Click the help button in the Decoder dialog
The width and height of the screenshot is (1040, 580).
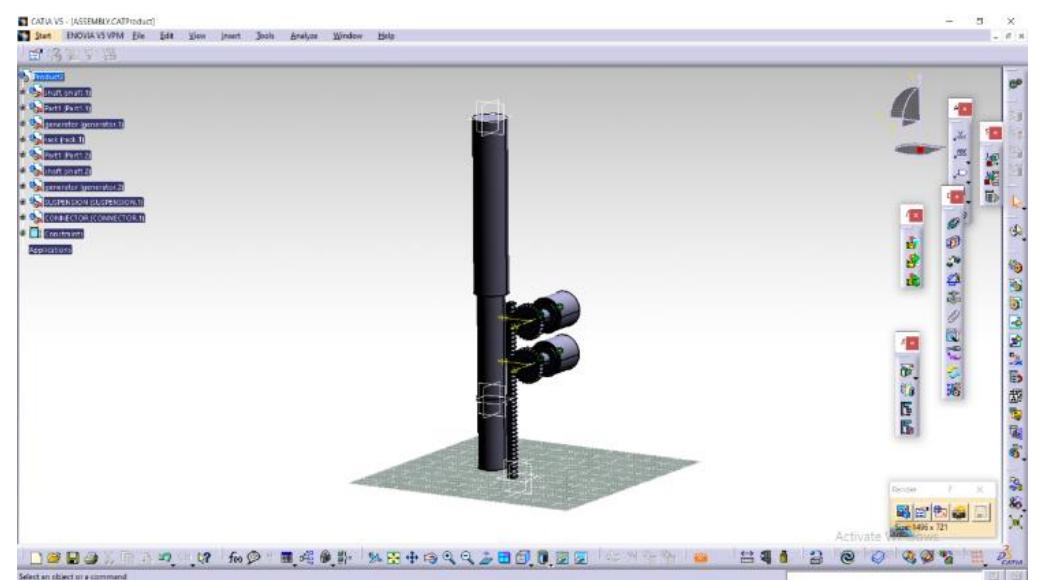point(950,488)
